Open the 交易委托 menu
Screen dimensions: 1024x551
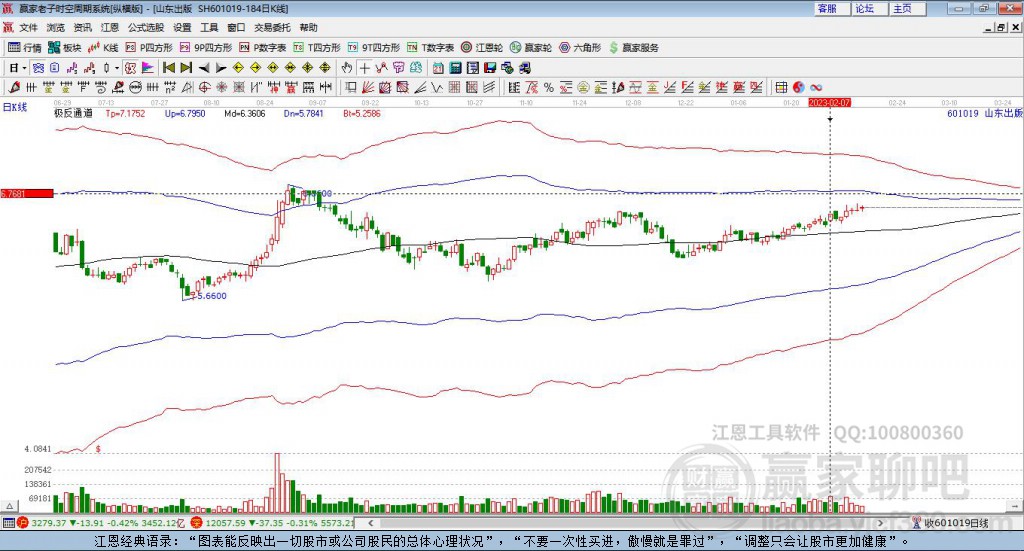(x=273, y=28)
